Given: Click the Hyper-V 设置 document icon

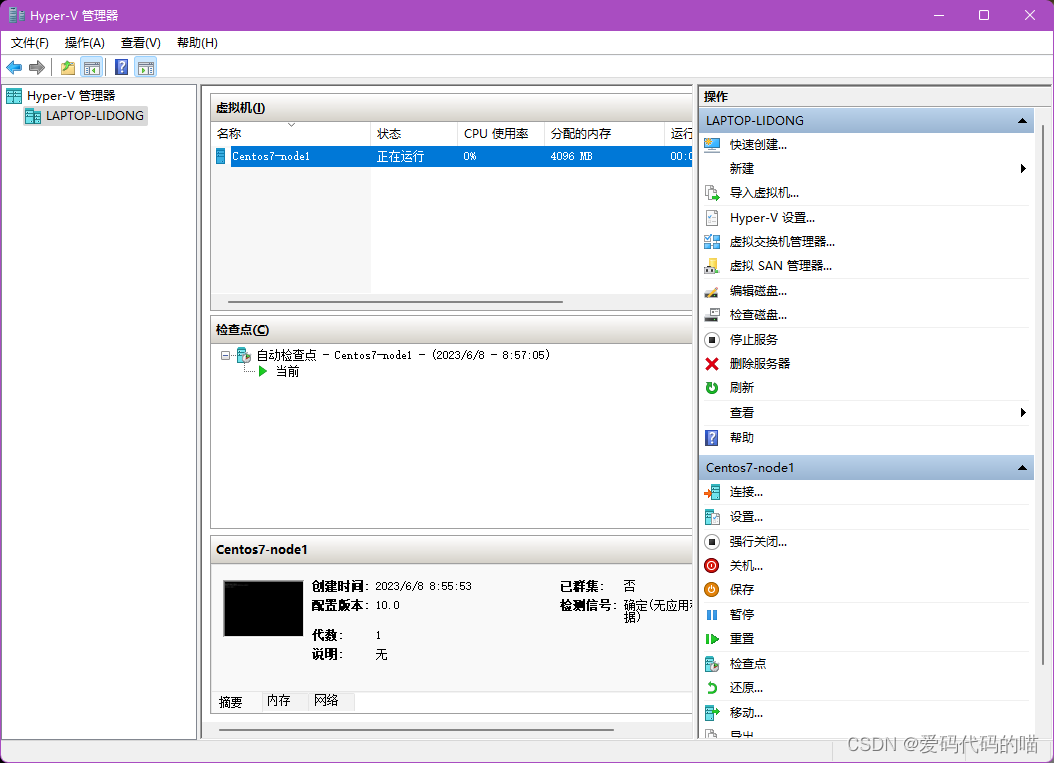Looking at the screenshot, I should [x=712, y=218].
